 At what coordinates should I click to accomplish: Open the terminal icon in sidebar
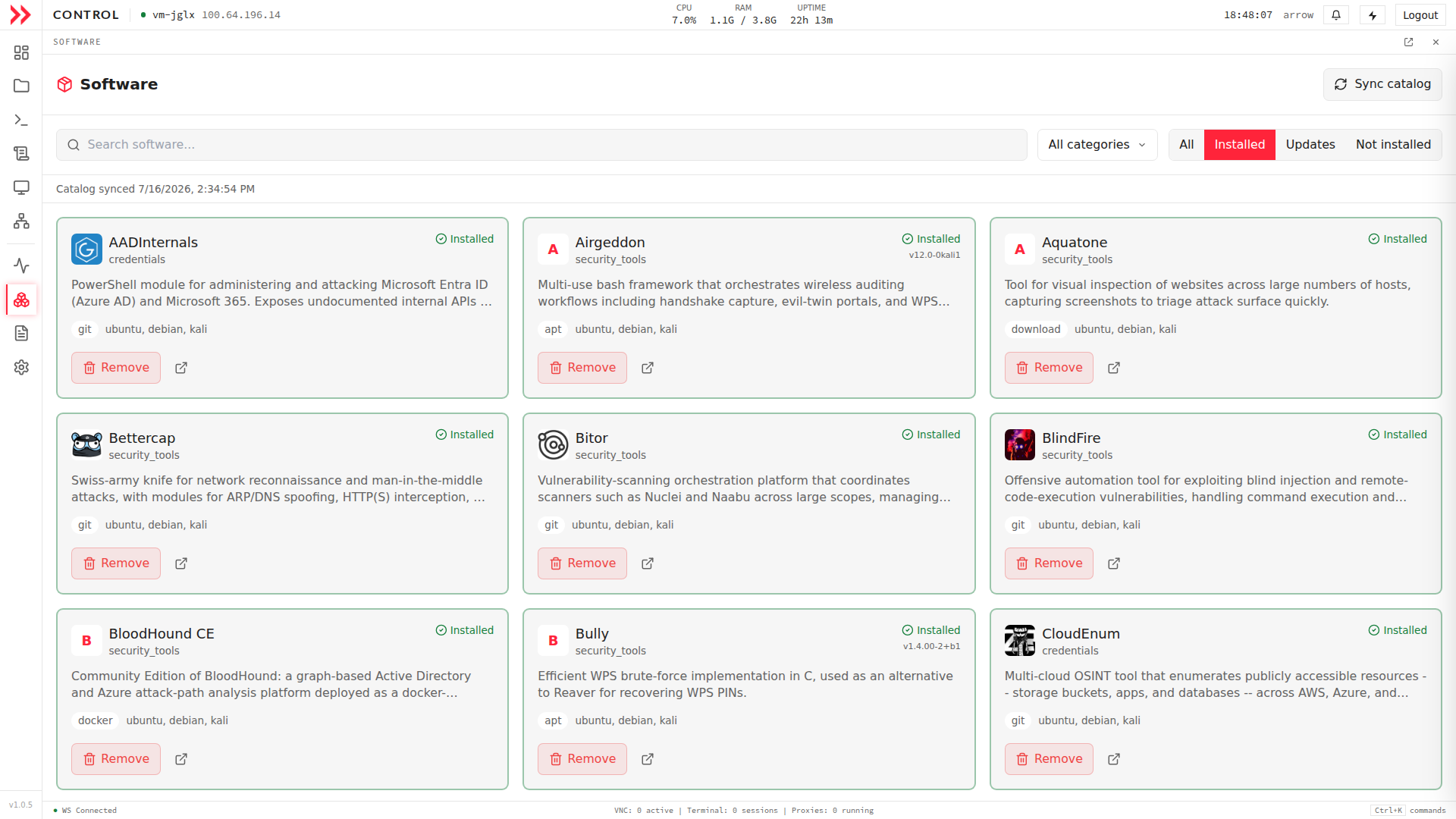pos(21,120)
